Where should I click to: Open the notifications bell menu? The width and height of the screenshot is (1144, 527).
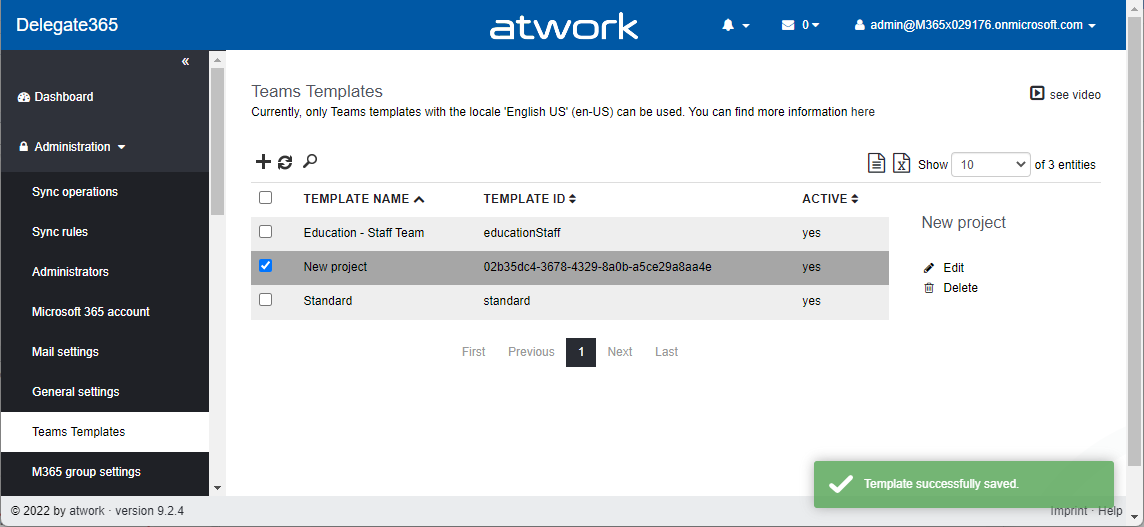point(735,25)
